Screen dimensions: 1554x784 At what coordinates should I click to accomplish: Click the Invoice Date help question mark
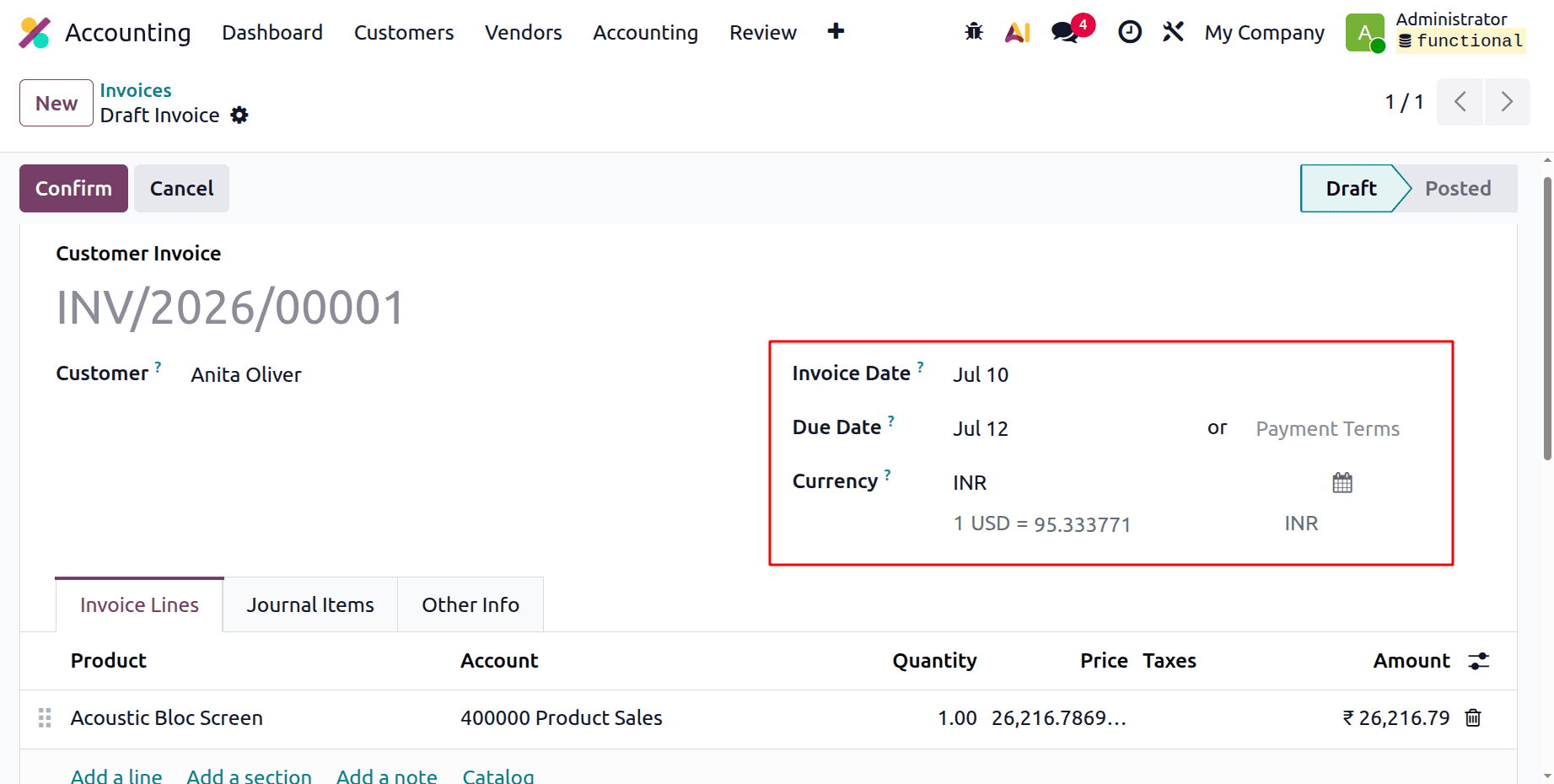point(921,367)
